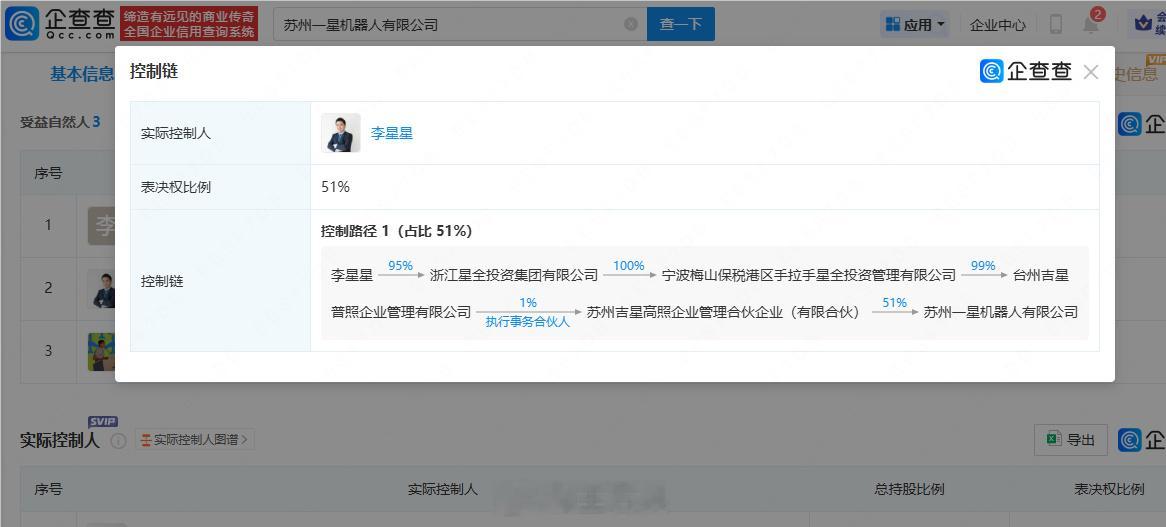1166x527 pixels.
Task: Click the 总持股比例 column header
Action: 909,489
